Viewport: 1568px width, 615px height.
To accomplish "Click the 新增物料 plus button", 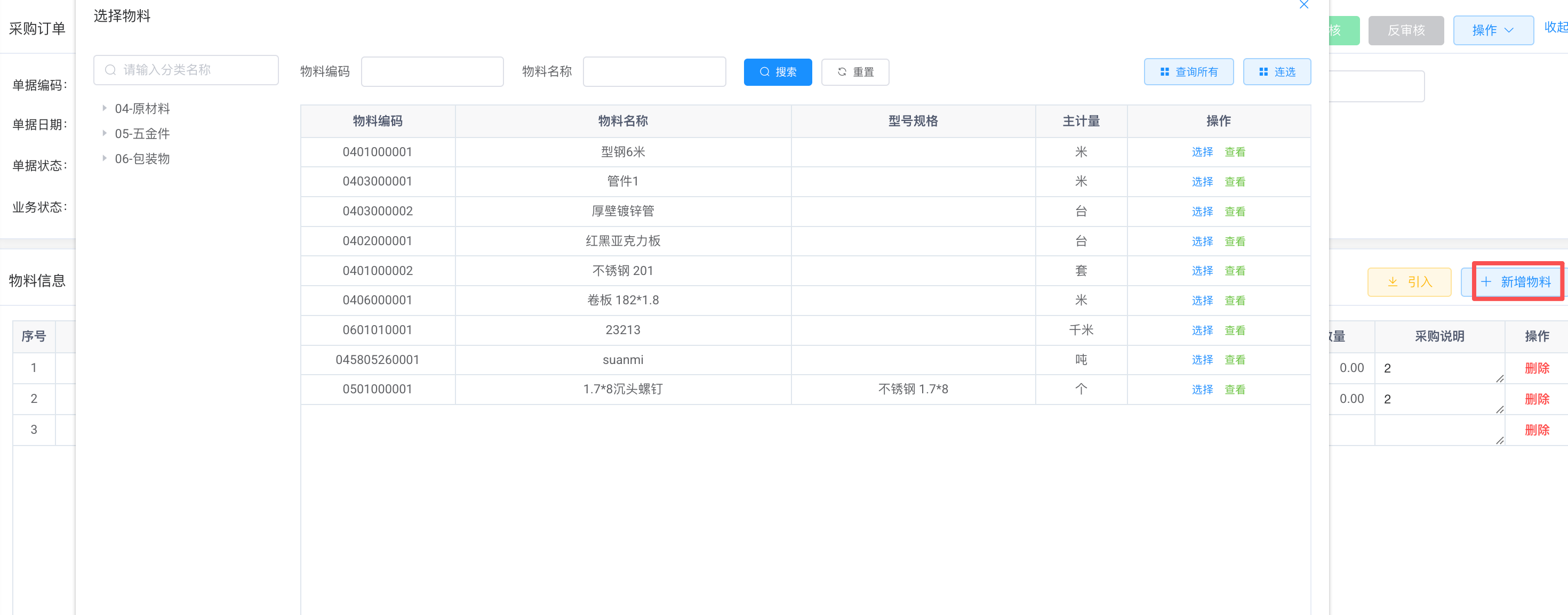I will [1516, 281].
